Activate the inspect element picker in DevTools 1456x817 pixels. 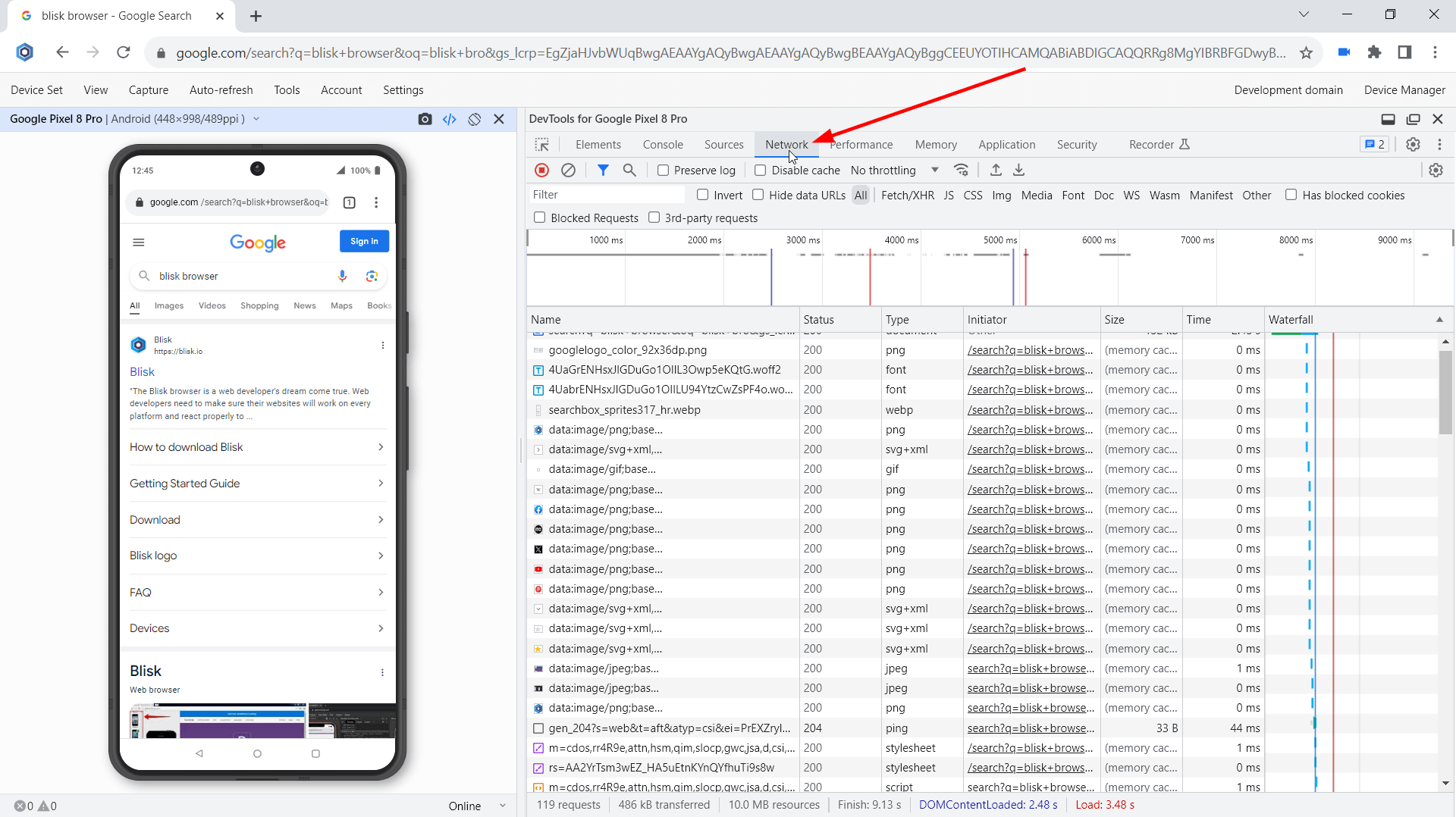click(542, 145)
